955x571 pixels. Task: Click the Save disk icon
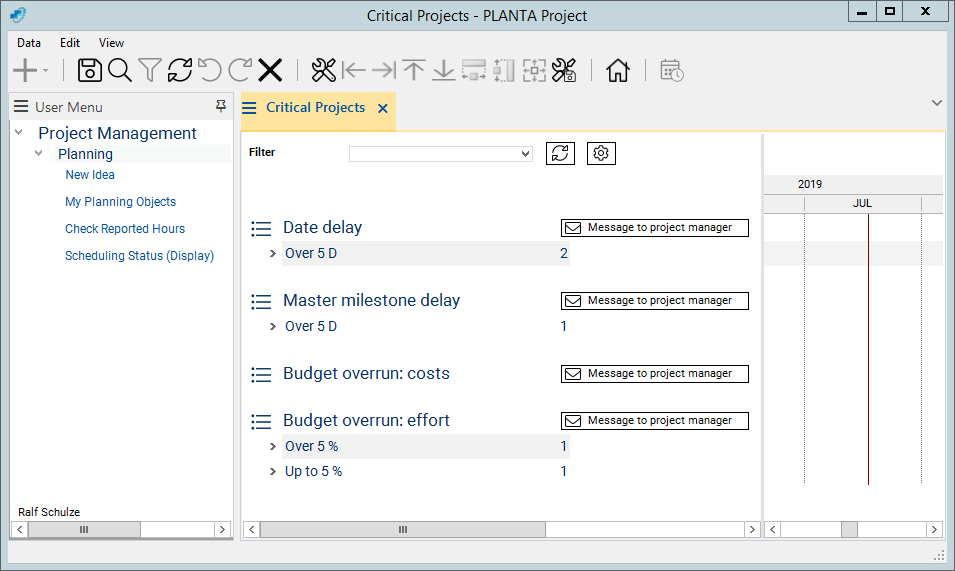click(90, 70)
